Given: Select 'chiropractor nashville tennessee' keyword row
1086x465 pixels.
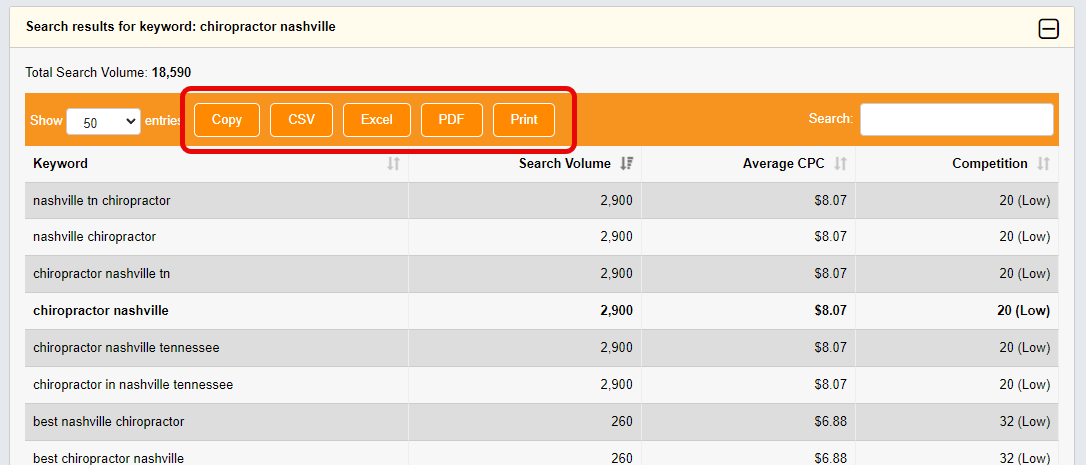Looking at the screenshot, I should [126, 348].
